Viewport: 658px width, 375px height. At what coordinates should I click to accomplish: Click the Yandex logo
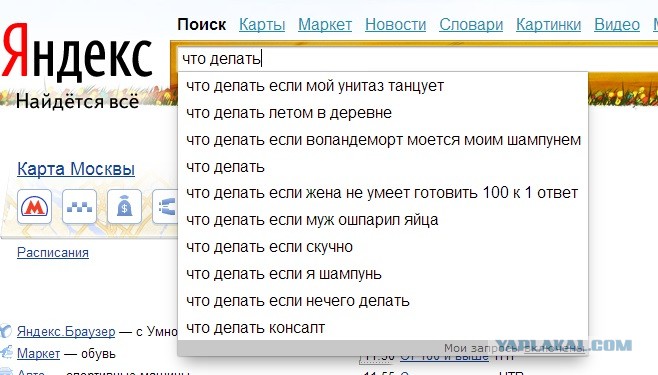click(x=77, y=53)
